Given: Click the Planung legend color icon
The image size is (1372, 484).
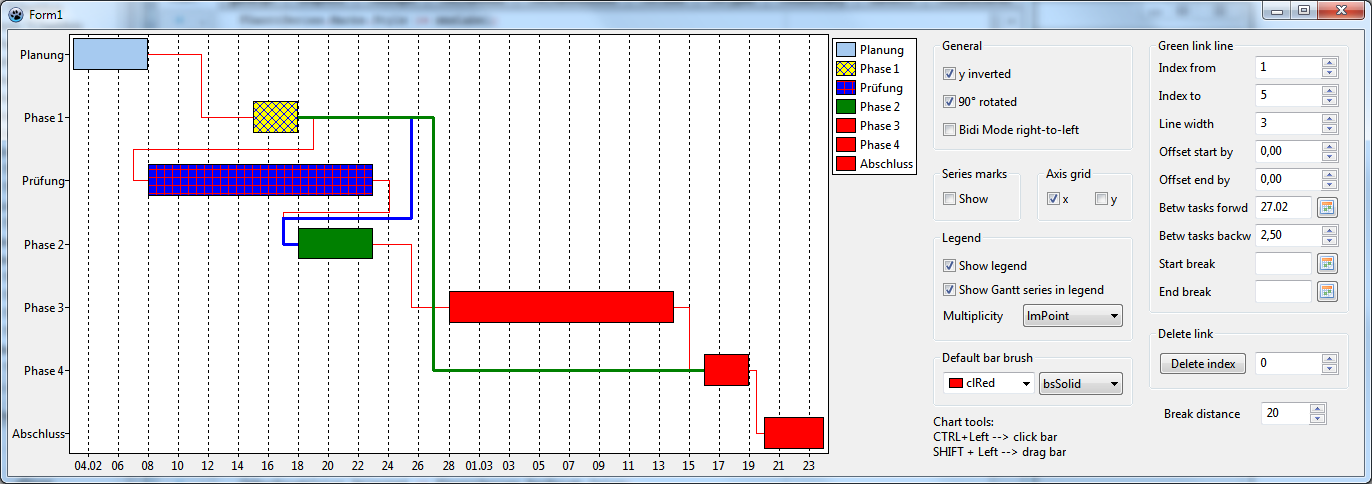Looking at the screenshot, I should pyautogui.click(x=846, y=50).
